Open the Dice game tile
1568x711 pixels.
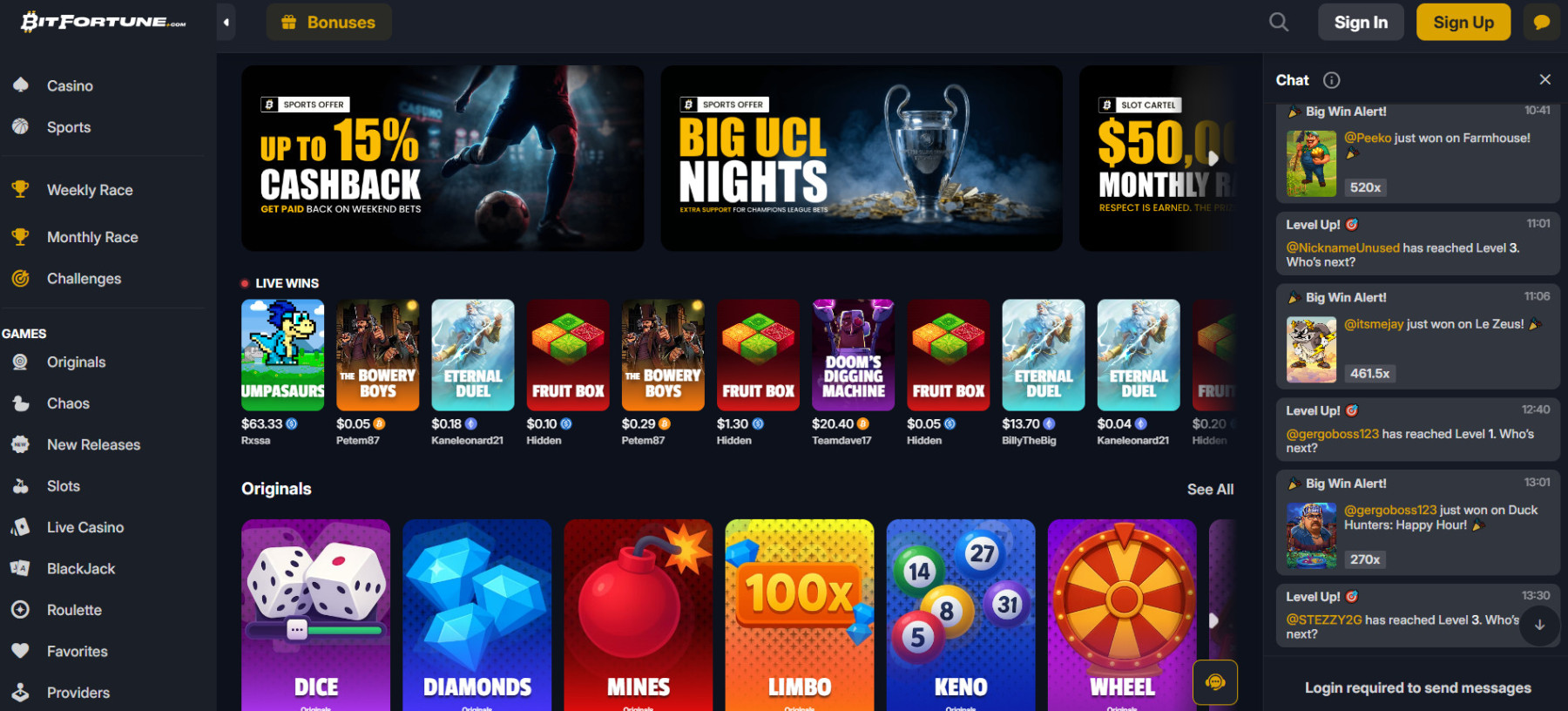click(x=315, y=615)
